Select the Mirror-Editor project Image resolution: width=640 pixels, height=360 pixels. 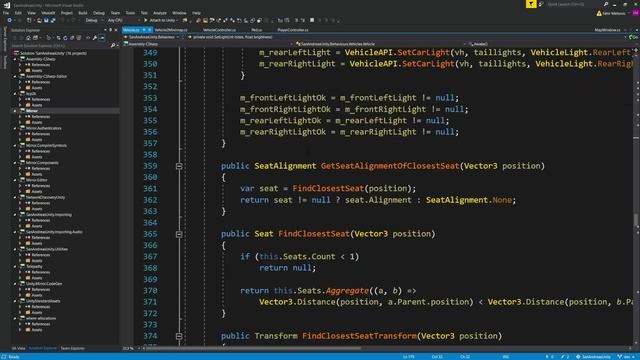coord(37,180)
